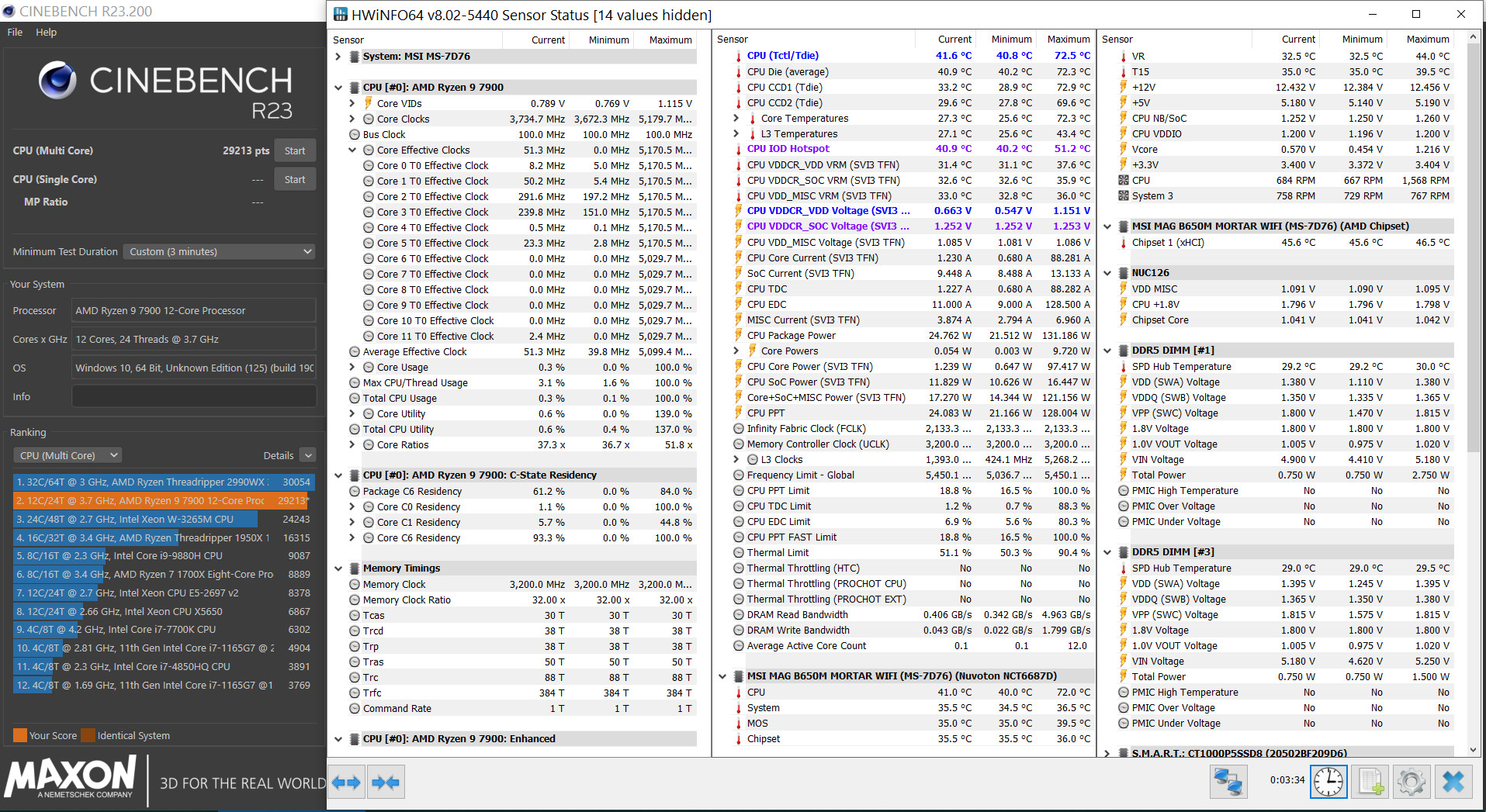Click the bolt icon beside CPU Package Power

[x=738, y=335]
